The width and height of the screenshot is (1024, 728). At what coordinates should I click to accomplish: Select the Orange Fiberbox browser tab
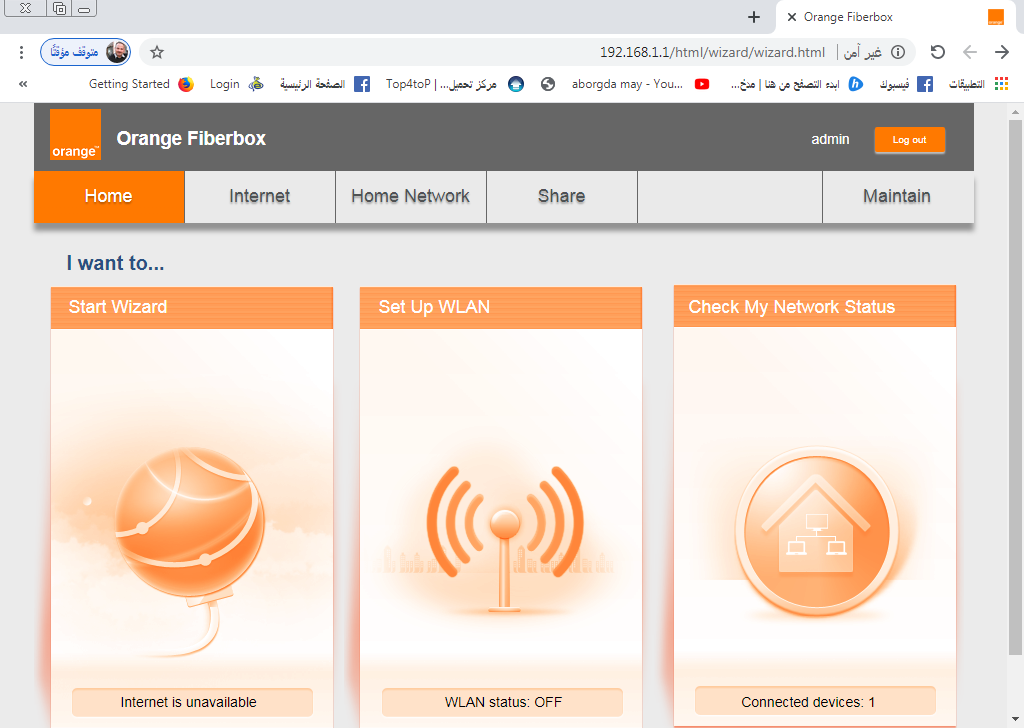pyautogui.click(x=897, y=17)
